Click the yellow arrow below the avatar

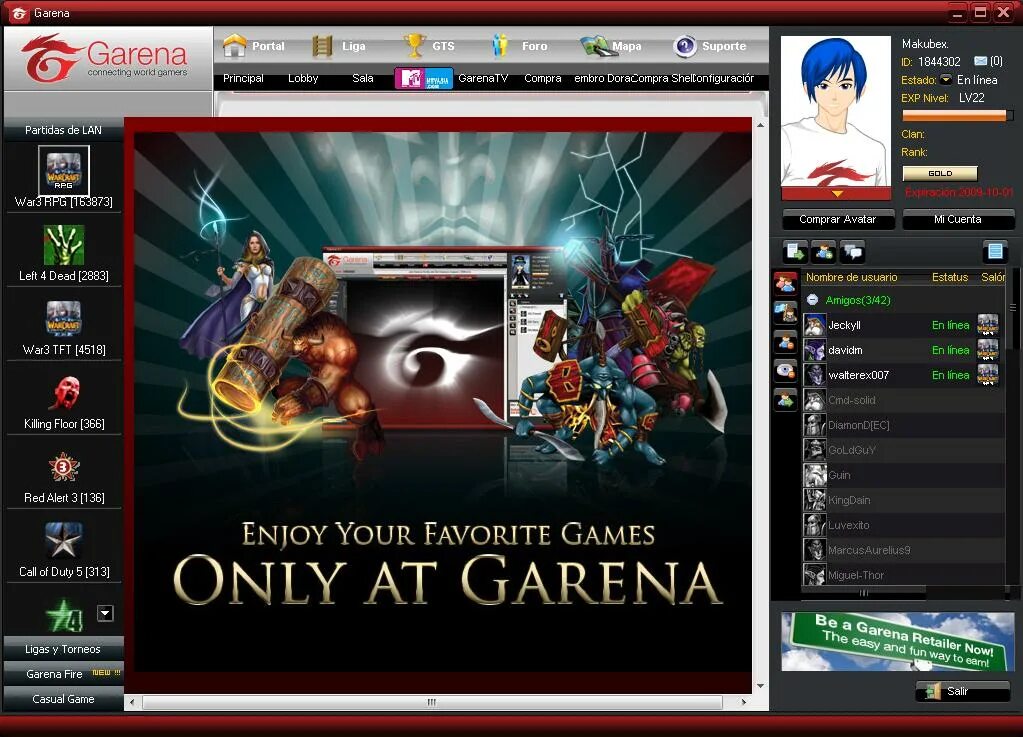(x=837, y=194)
